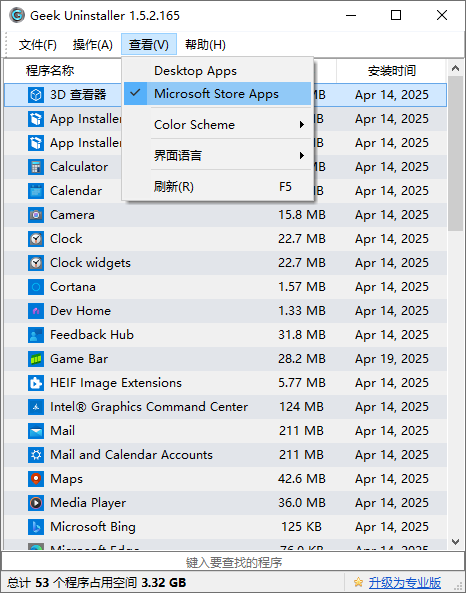This screenshot has height=593, width=466.
Task: Click the 42.6 MB size value
Action: pyautogui.click(x=302, y=479)
